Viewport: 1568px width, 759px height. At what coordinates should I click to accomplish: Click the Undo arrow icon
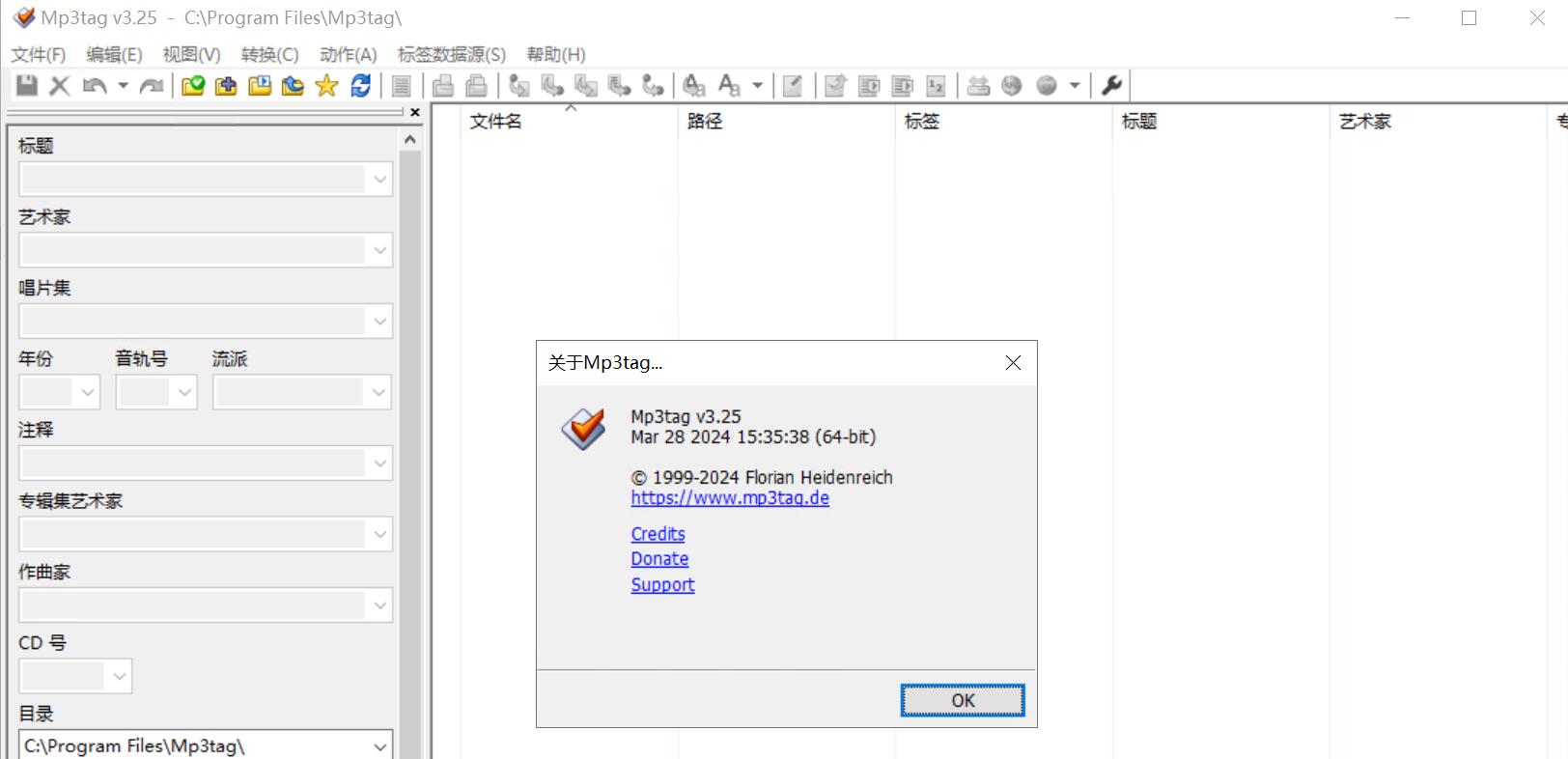pyautogui.click(x=95, y=86)
